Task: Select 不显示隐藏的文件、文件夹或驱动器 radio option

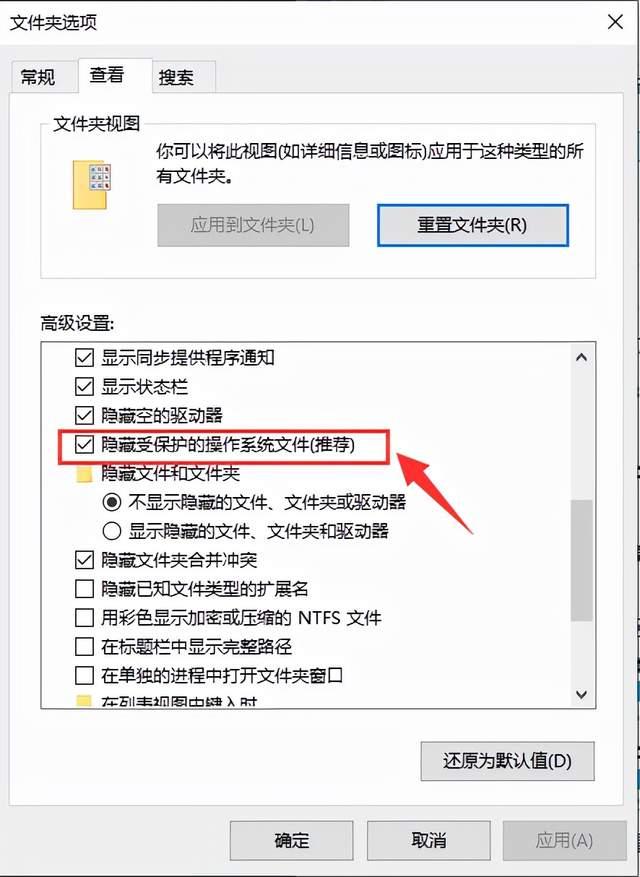Action: coord(112,502)
